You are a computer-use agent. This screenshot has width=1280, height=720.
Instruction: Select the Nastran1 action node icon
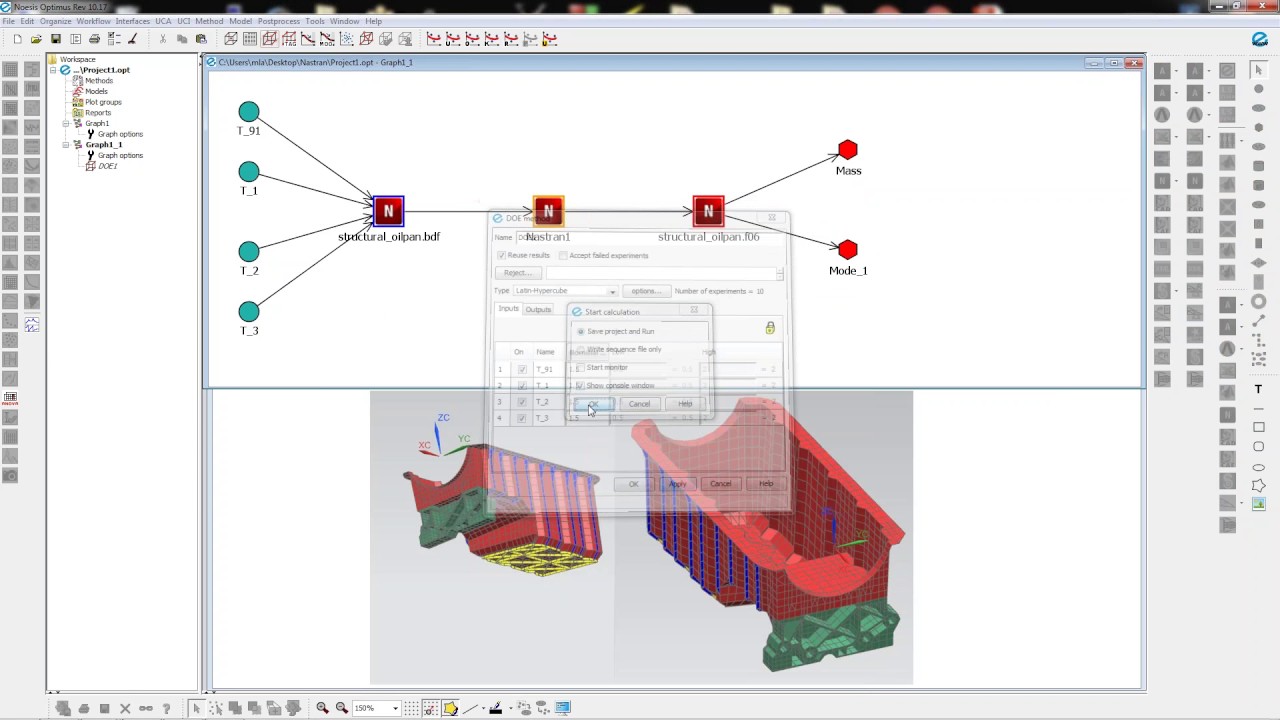tap(548, 211)
